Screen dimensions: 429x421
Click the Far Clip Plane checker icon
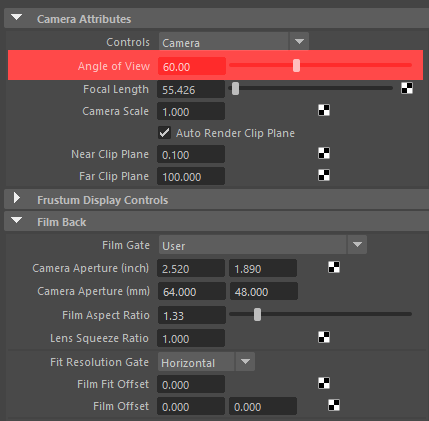coord(324,175)
